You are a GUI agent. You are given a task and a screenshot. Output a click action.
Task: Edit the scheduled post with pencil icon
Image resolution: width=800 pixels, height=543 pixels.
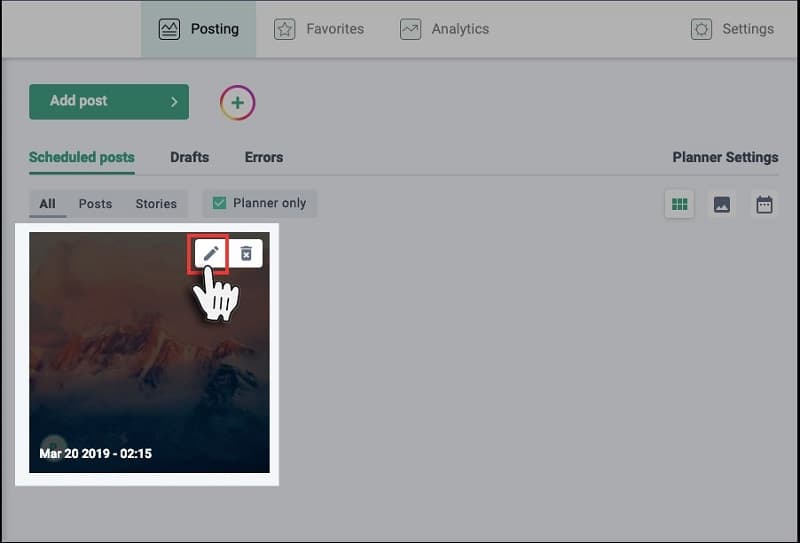tap(211, 254)
